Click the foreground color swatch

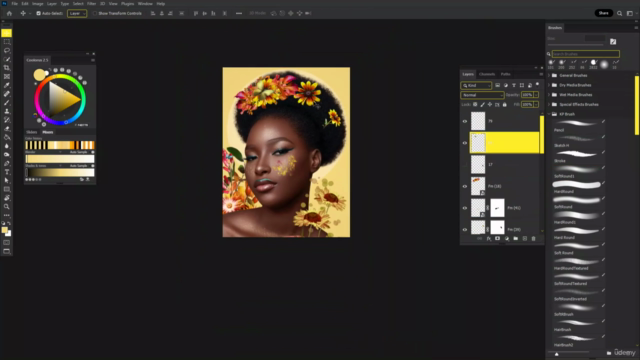4,230
